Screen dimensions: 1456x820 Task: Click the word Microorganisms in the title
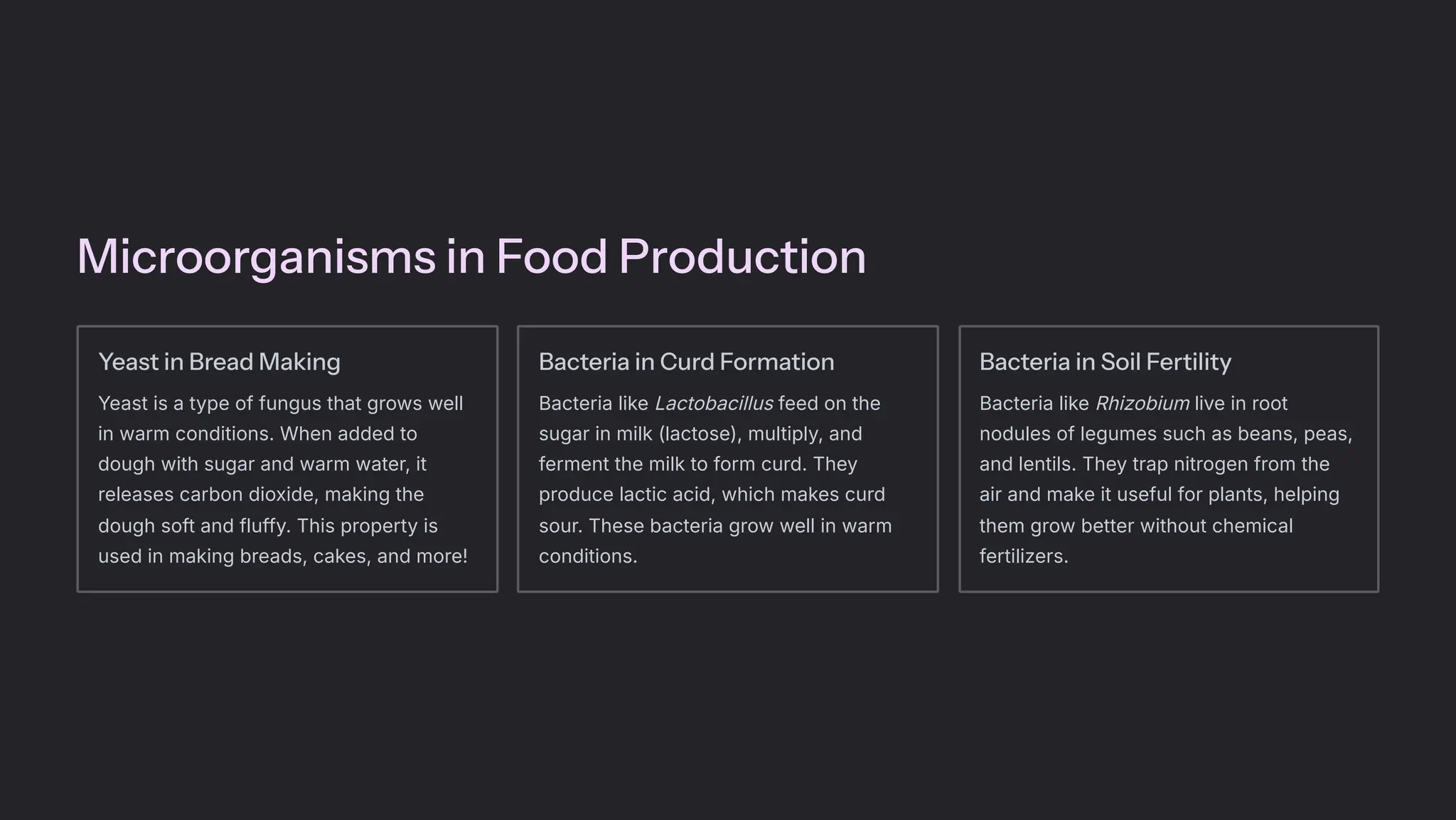[x=256, y=257]
